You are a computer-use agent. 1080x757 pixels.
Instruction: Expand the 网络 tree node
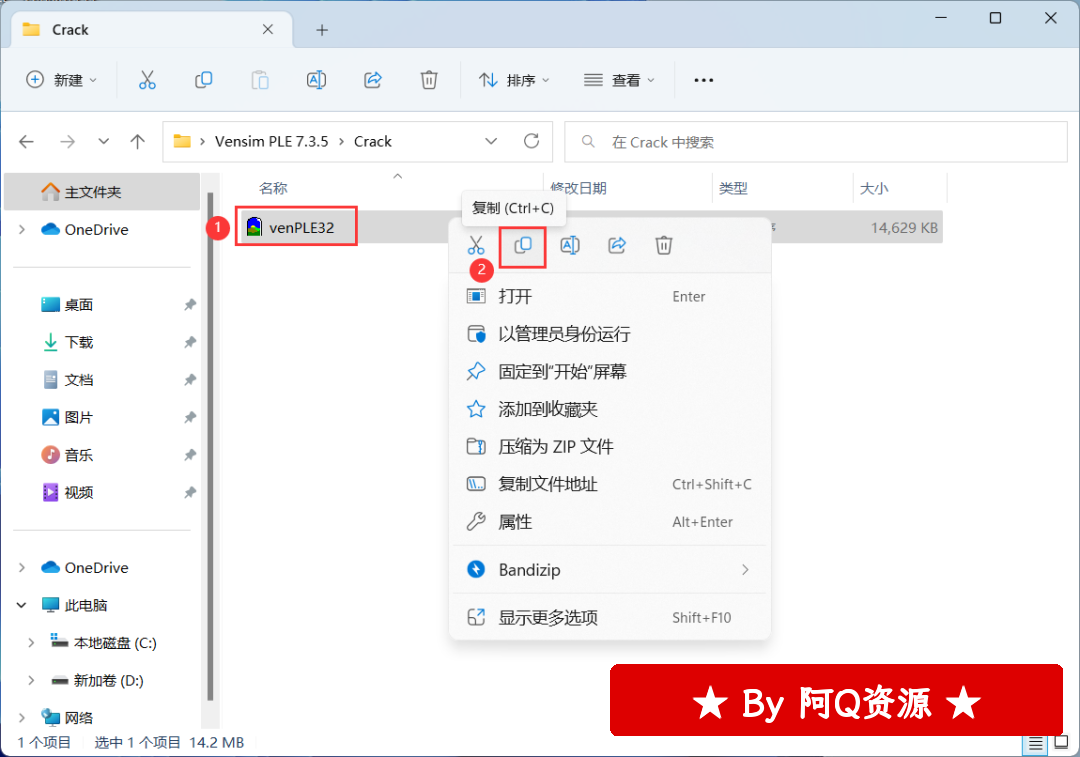click(x=21, y=718)
